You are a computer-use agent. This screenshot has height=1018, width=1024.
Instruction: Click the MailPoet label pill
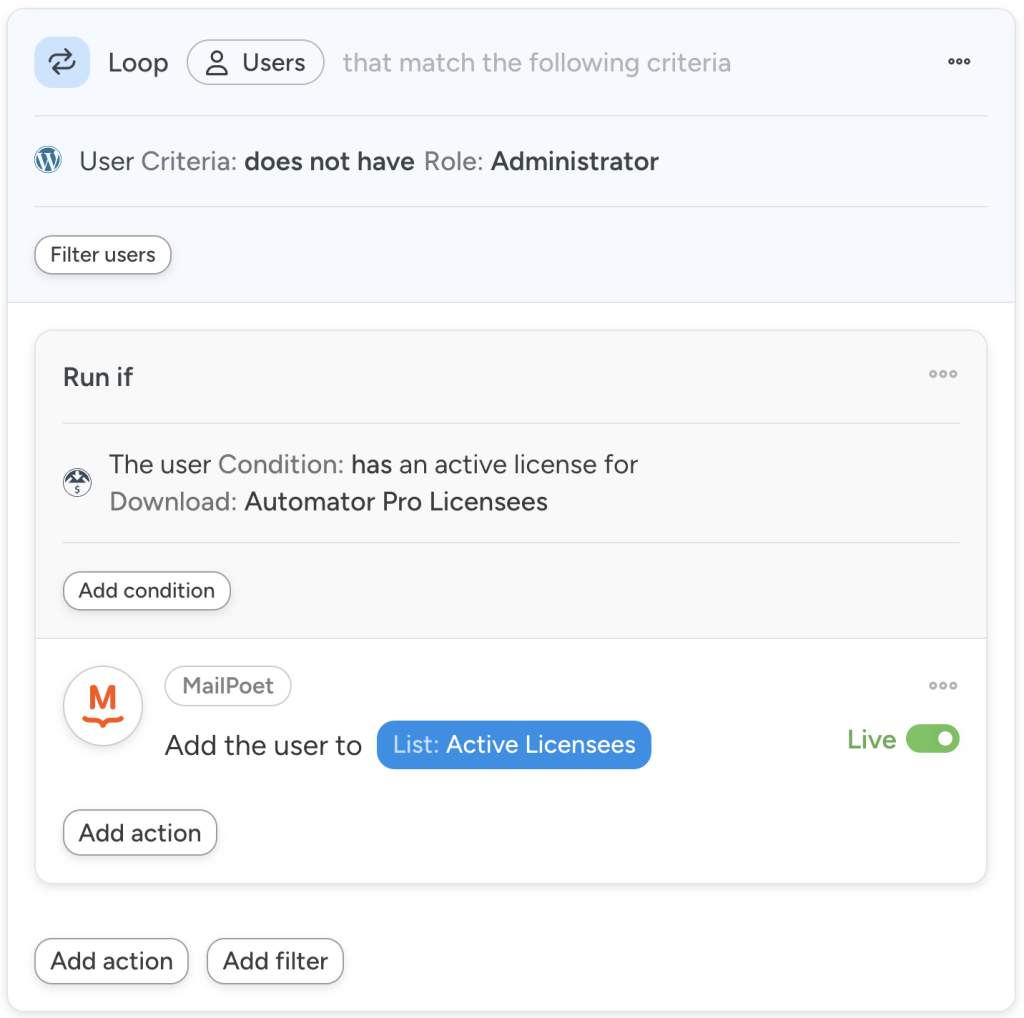point(227,686)
